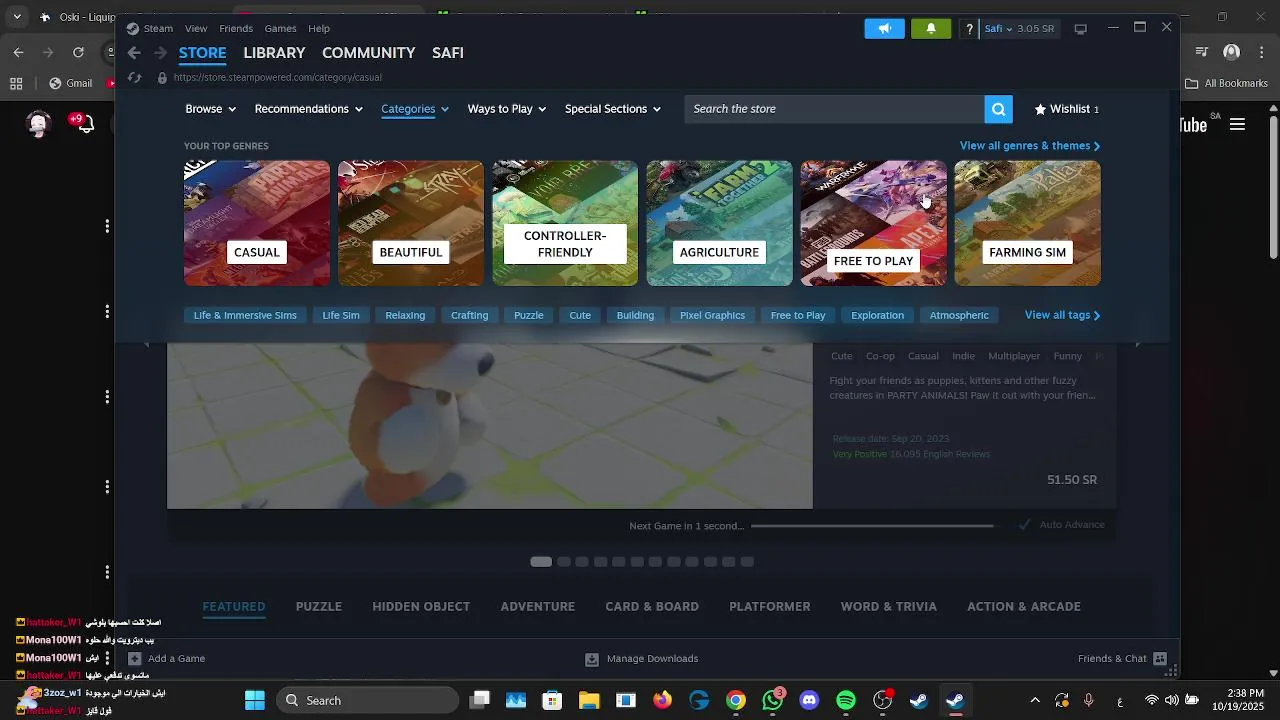This screenshot has height=720, width=1280.
Task: Show hidden system tray icons
Action: [1035, 700]
